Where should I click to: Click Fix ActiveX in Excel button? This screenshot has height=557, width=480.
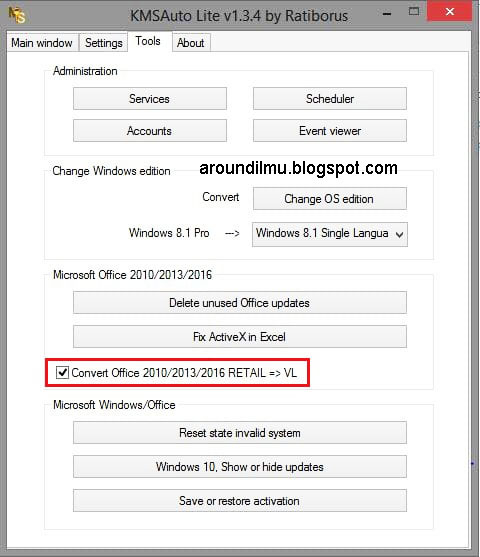coord(240,336)
